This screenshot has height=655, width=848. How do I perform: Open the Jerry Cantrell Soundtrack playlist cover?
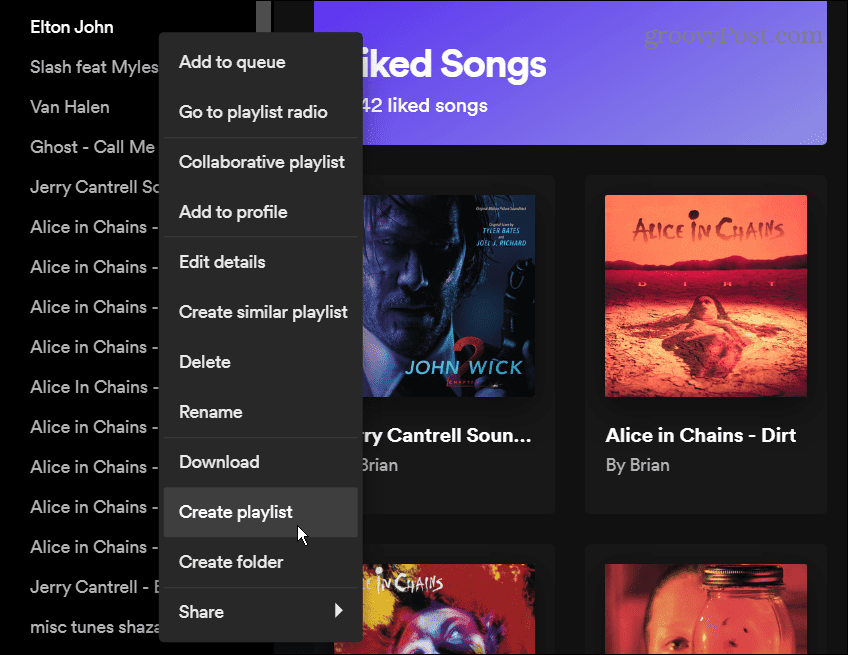point(448,296)
